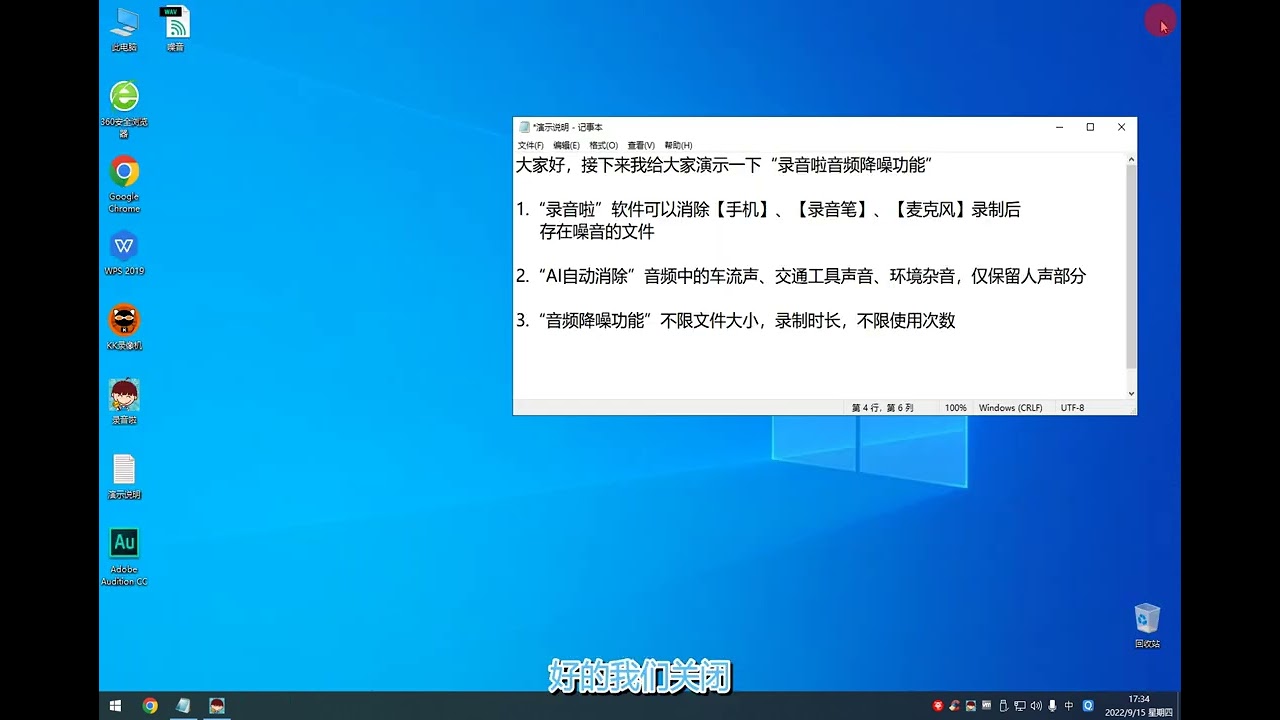Open the 文件(F) menu in Notepad

pos(531,145)
